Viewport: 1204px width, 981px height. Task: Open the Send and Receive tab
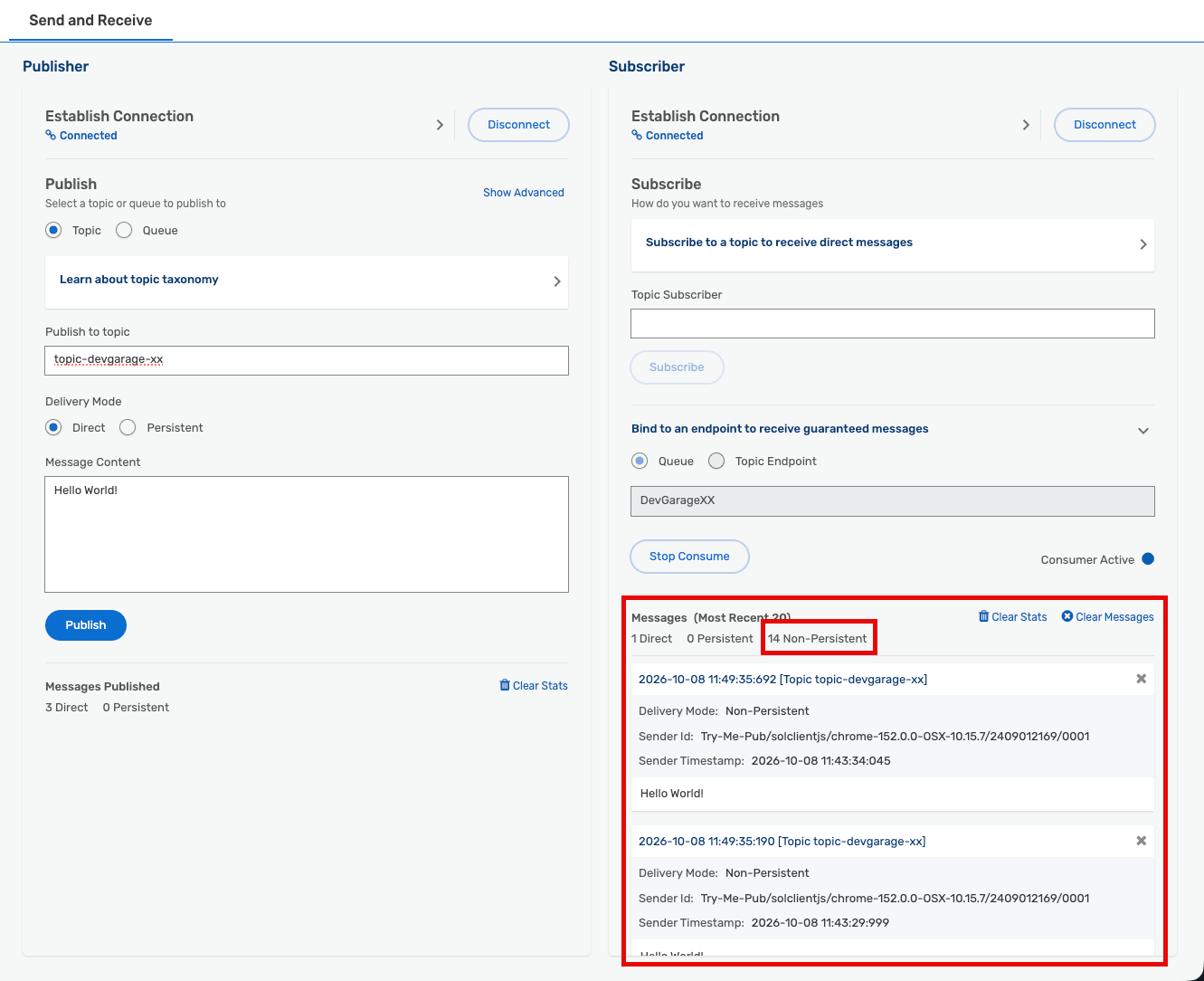pos(90,20)
